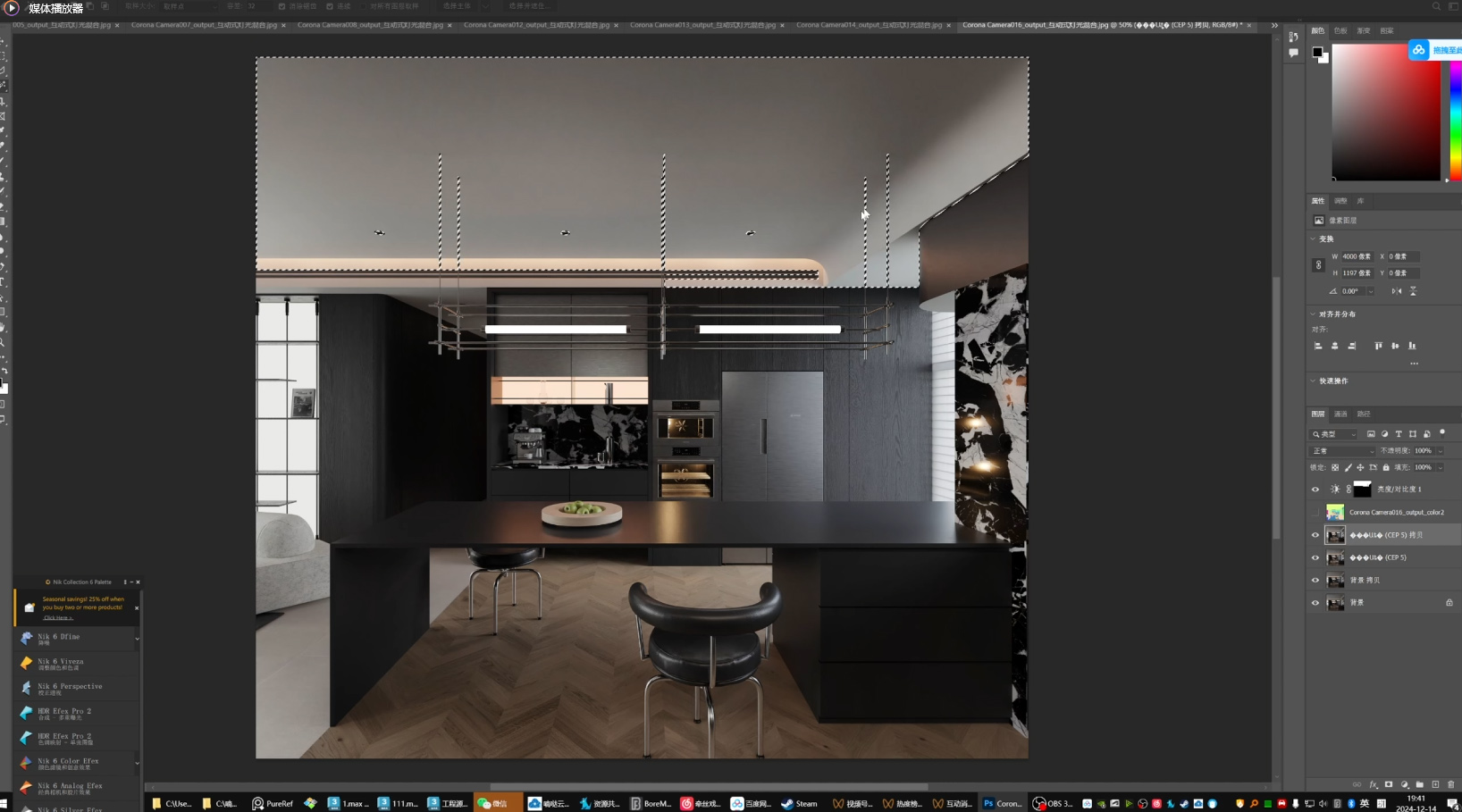Open PureRef from the taskbar
Screen dimensions: 1462x812
pos(273,803)
